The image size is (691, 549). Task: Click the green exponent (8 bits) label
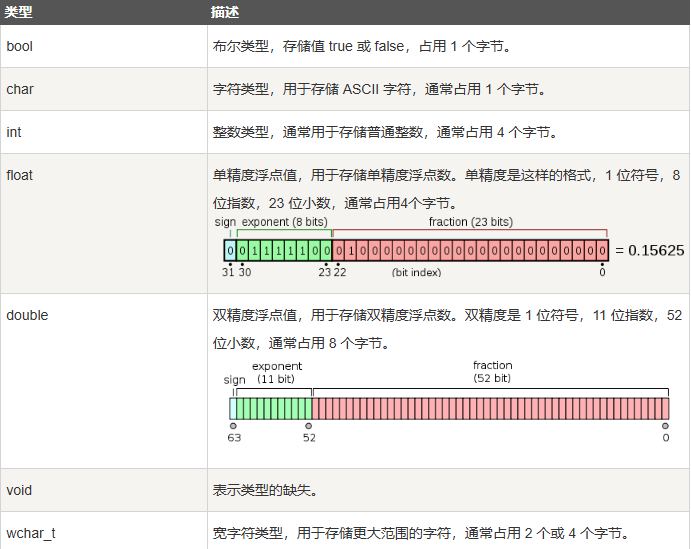(x=285, y=222)
